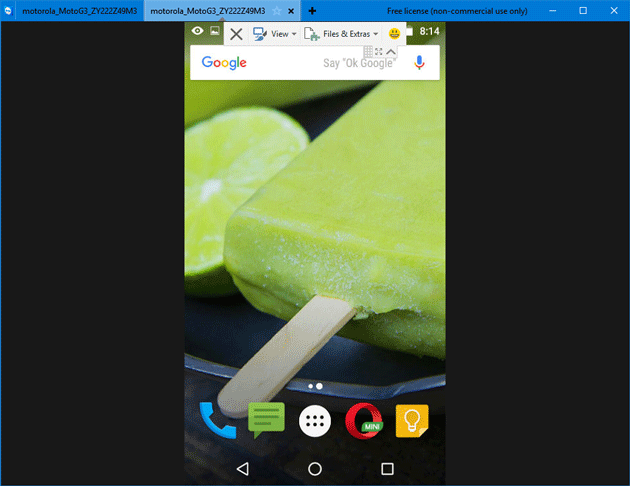Image resolution: width=630 pixels, height=486 pixels.
Task: Tap the picture notification icon
Action: pos(215,31)
